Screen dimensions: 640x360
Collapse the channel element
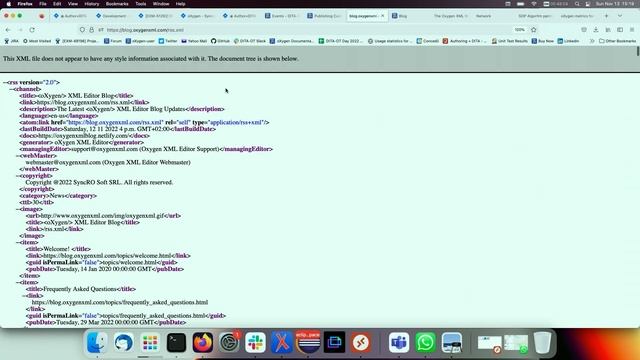(11, 89)
